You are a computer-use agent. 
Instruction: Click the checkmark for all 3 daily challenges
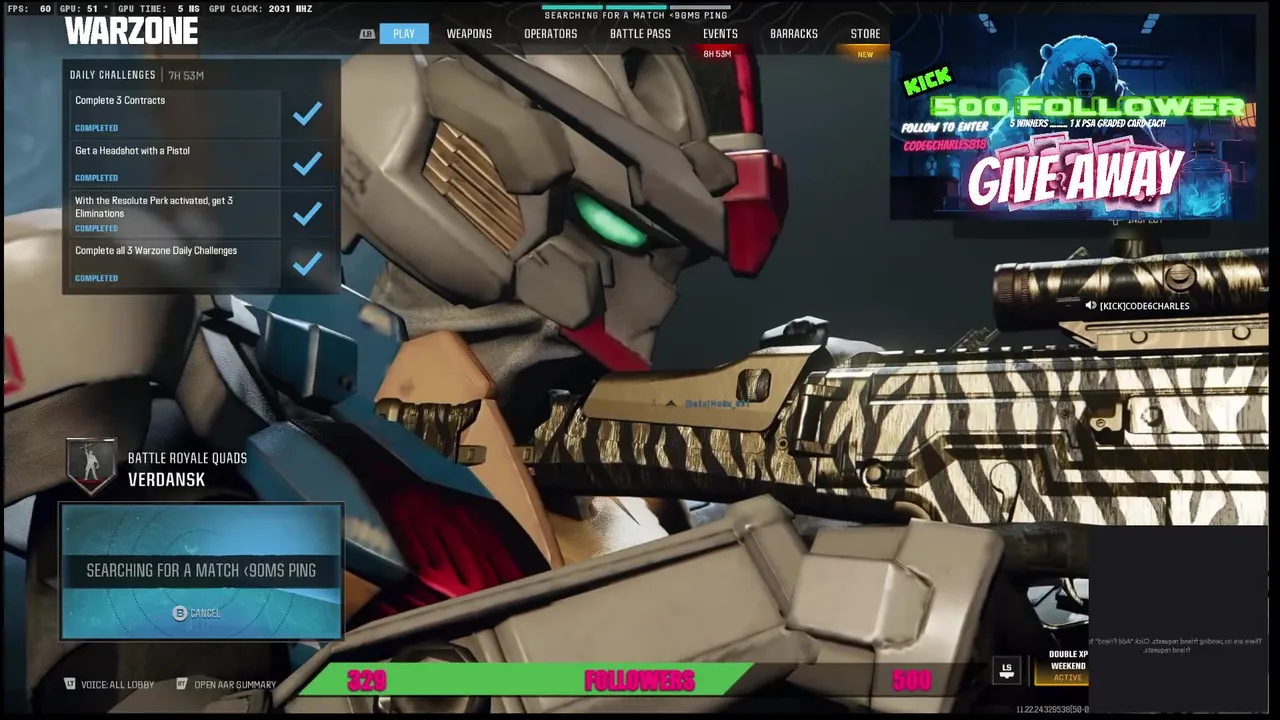coord(307,263)
